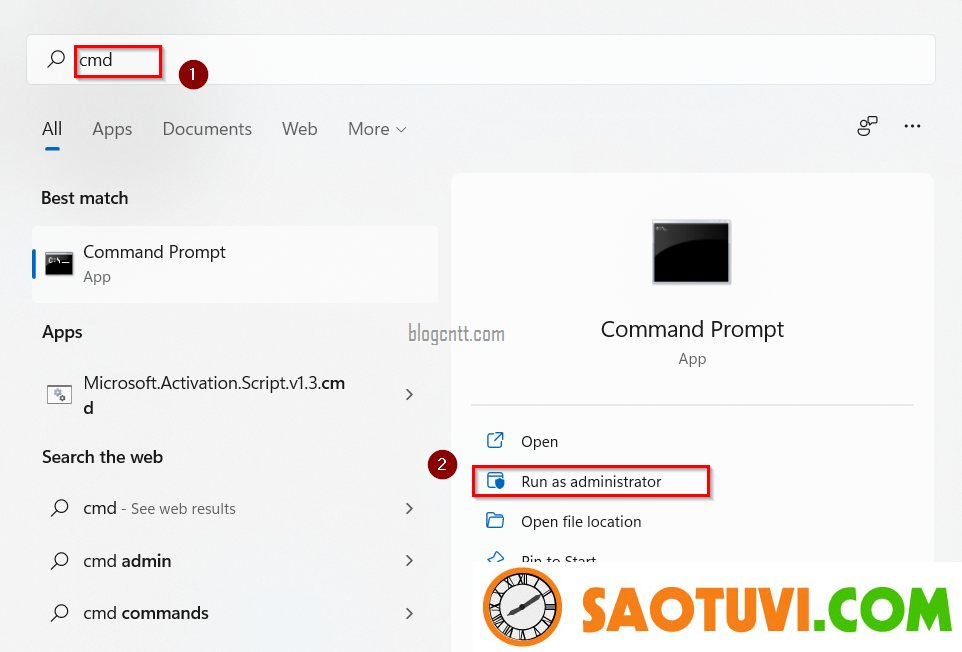The width and height of the screenshot is (962, 652).
Task: Click Open in the Command Prompt panel
Action: [539, 442]
